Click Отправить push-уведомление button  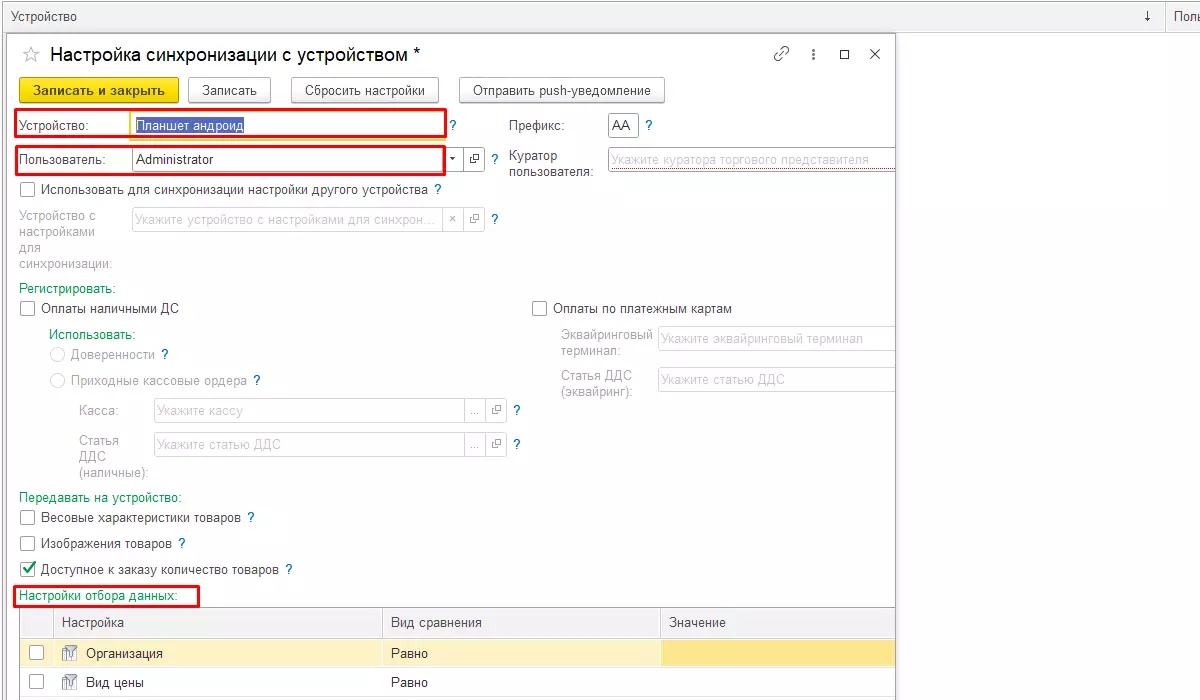point(562,90)
